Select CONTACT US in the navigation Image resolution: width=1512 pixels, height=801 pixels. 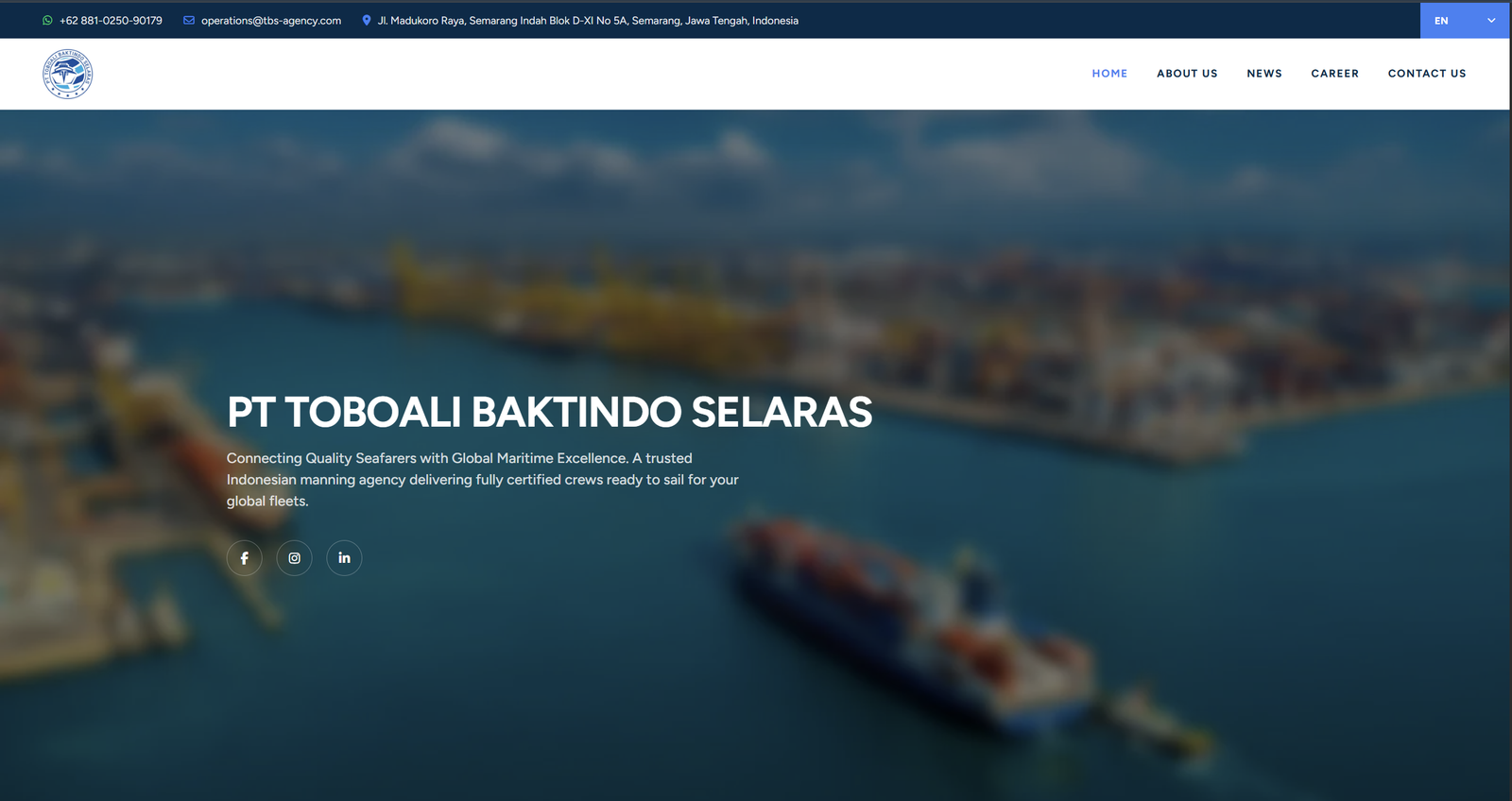point(1427,74)
